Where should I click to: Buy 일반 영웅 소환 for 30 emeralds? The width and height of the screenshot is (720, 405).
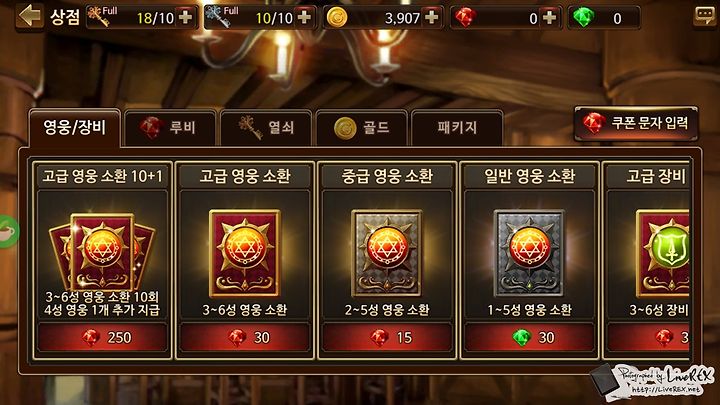point(529,338)
